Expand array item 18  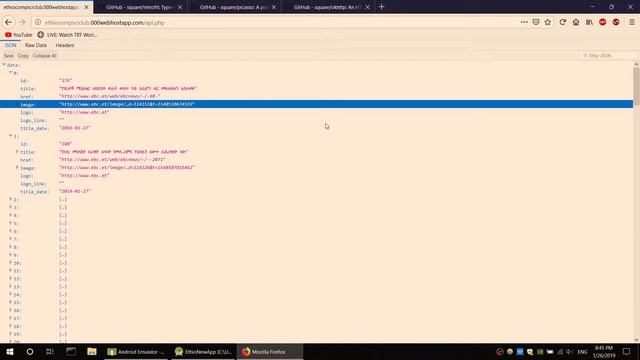(11, 326)
